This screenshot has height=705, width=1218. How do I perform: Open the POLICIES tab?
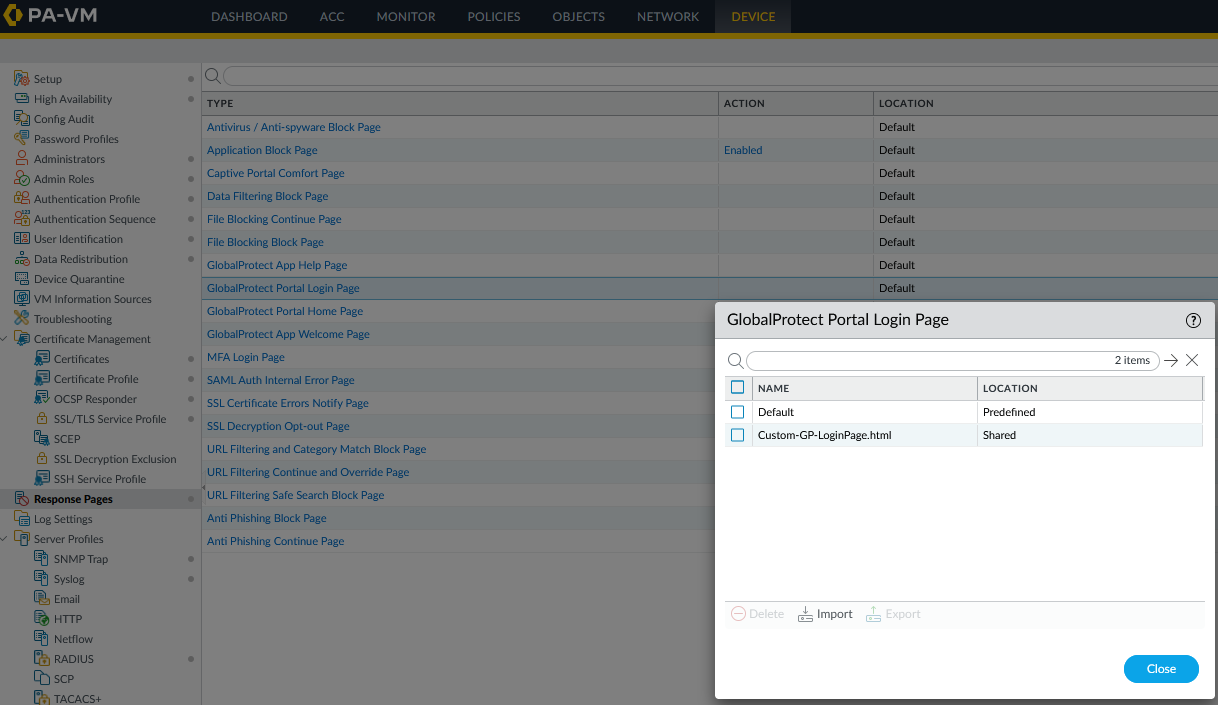point(493,16)
